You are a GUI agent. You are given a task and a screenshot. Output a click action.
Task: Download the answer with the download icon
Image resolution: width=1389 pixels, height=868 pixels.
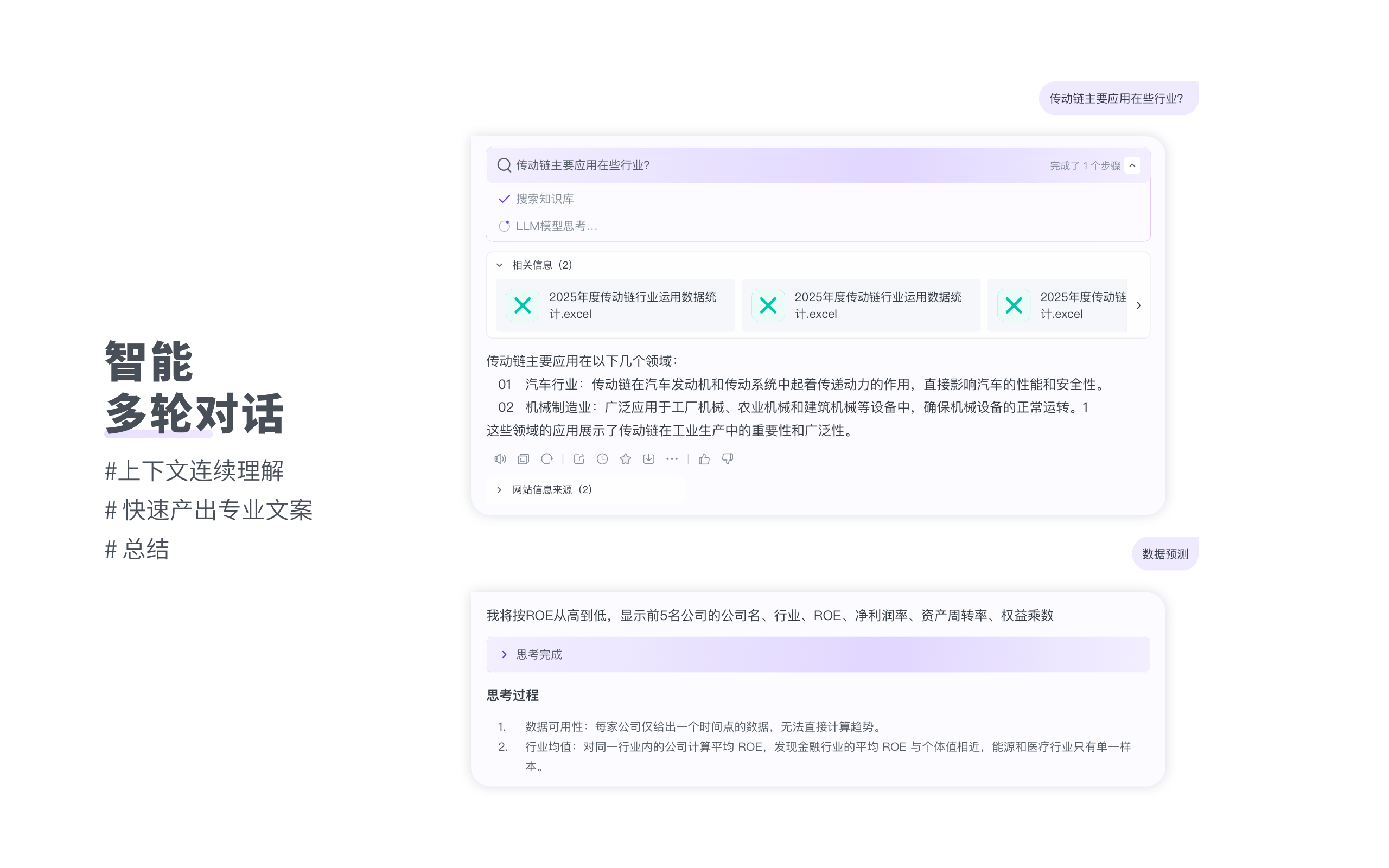(x=648, y=459)
